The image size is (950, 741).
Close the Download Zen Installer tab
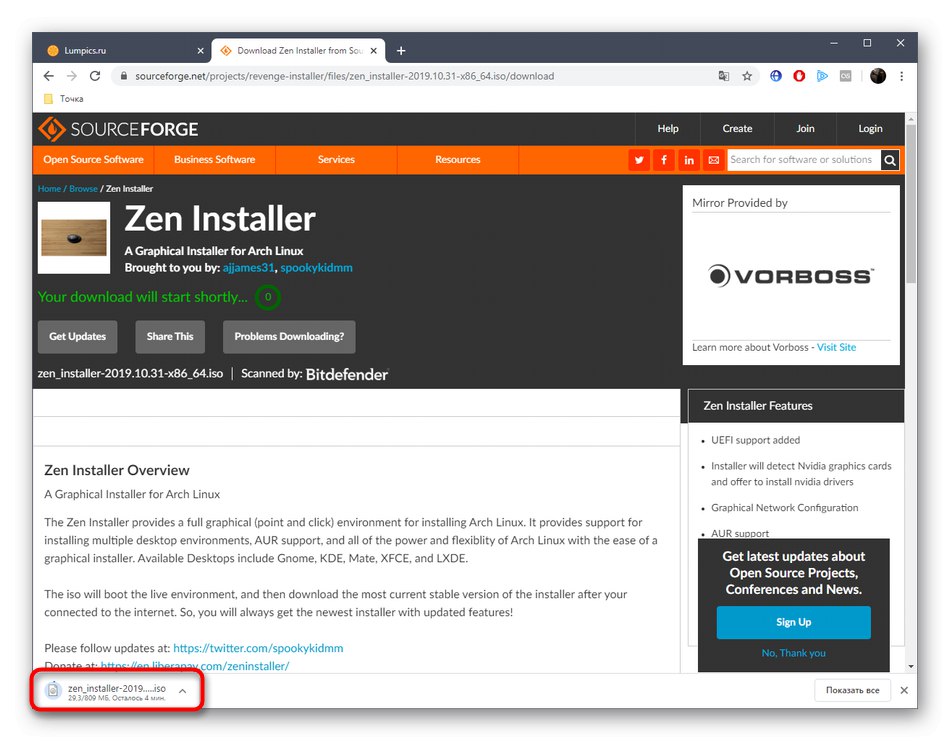click(374, 51)
